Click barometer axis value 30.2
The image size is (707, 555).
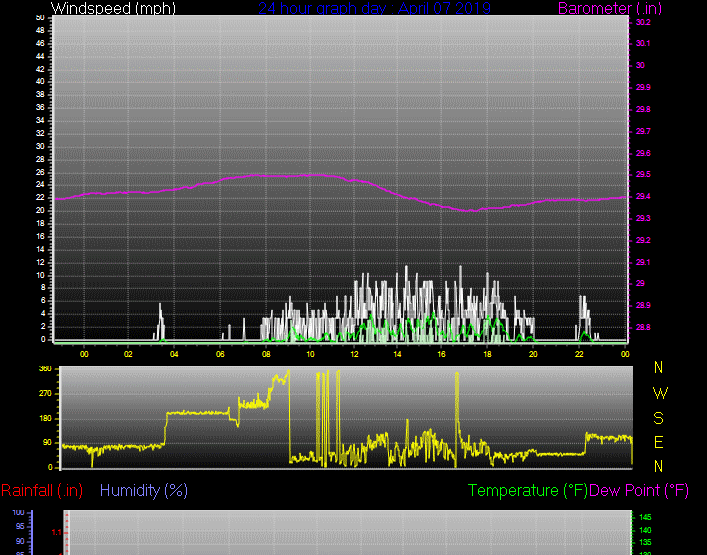(643, 22)
